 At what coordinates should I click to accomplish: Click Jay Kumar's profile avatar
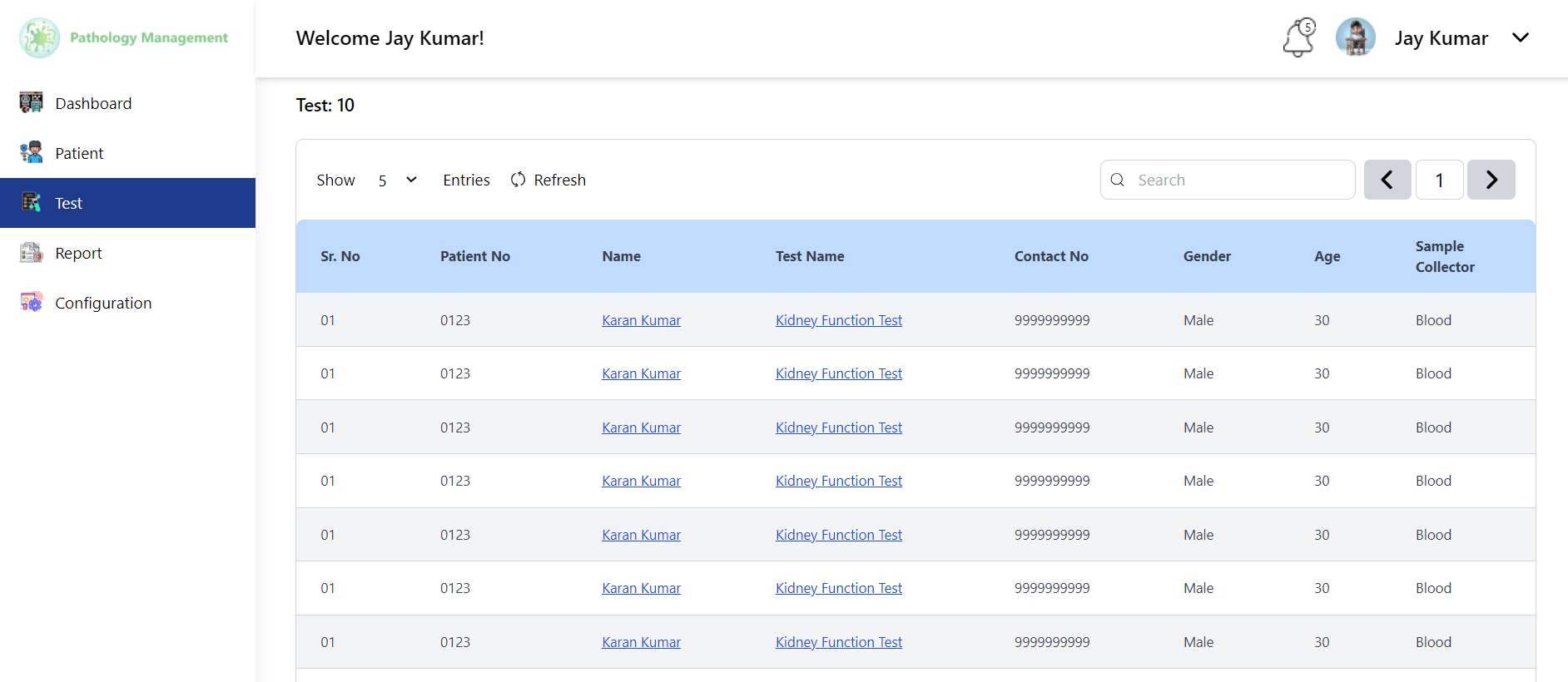tap(1355, 38)
